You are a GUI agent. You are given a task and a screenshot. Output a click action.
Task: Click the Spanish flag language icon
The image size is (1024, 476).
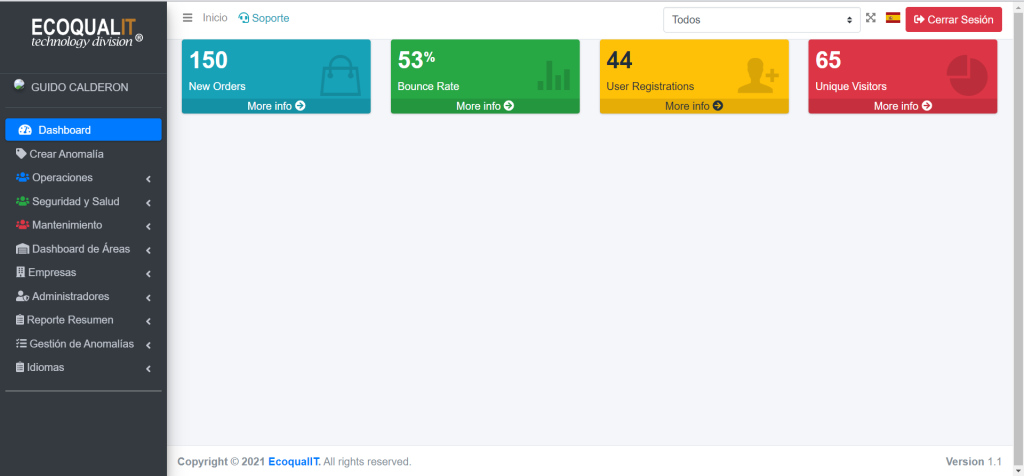pos(892,18)
